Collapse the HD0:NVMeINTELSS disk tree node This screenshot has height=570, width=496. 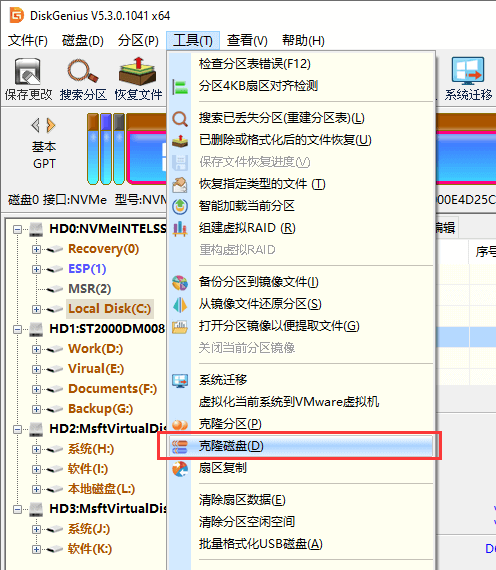[17, 229]
